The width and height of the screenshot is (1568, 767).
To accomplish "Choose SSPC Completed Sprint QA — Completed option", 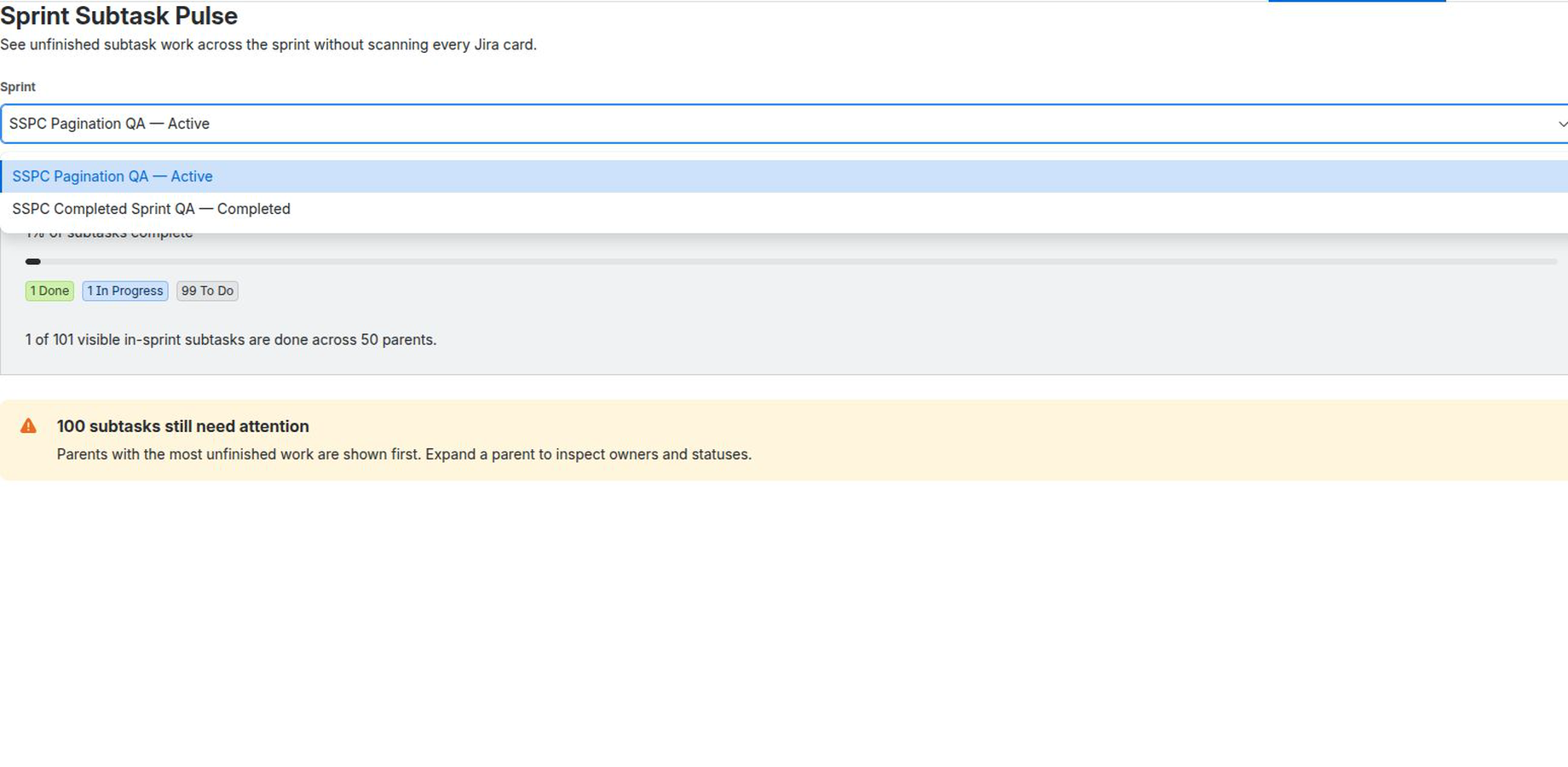I will coord(784,209).
